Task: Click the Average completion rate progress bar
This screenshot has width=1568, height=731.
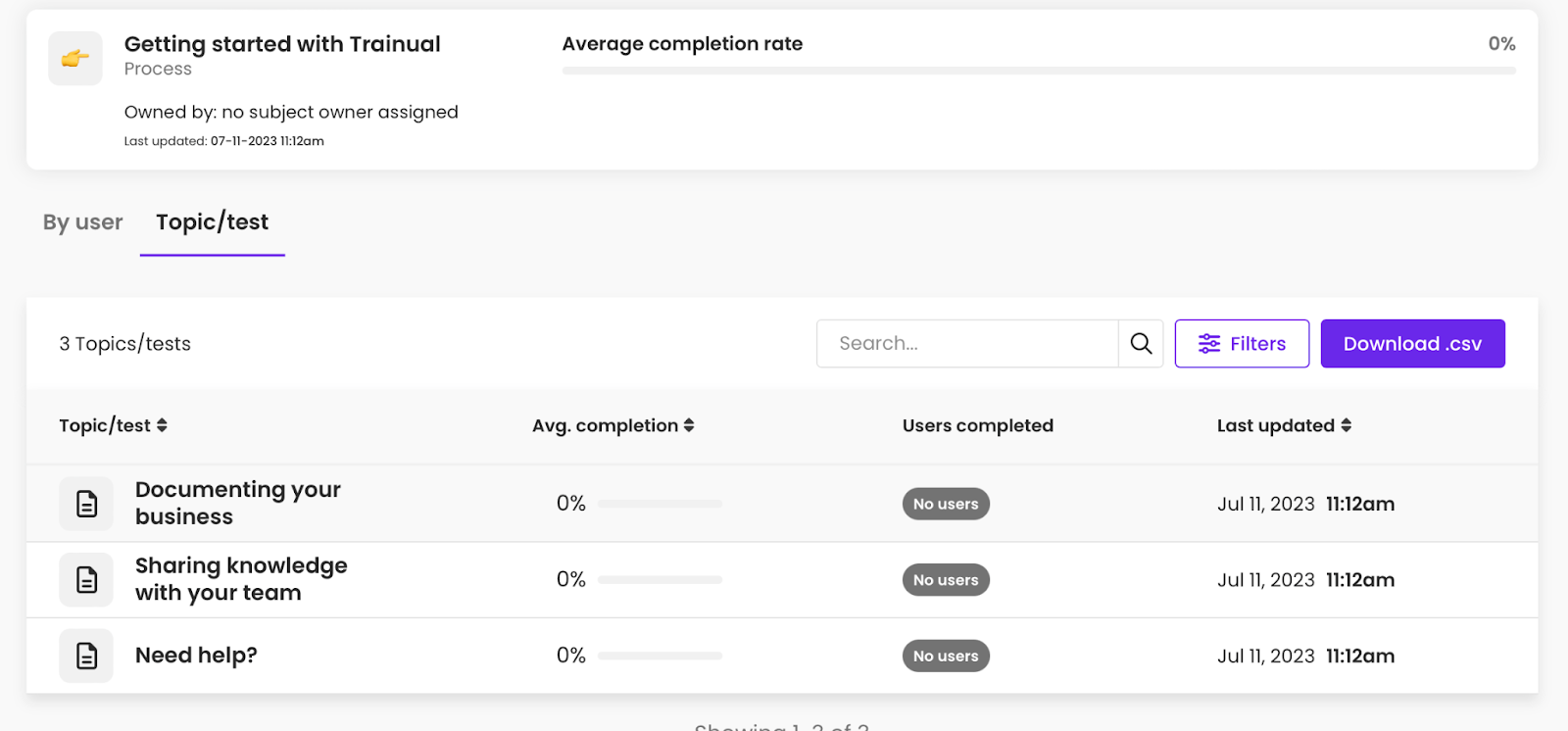Action: coord(1039,71)
